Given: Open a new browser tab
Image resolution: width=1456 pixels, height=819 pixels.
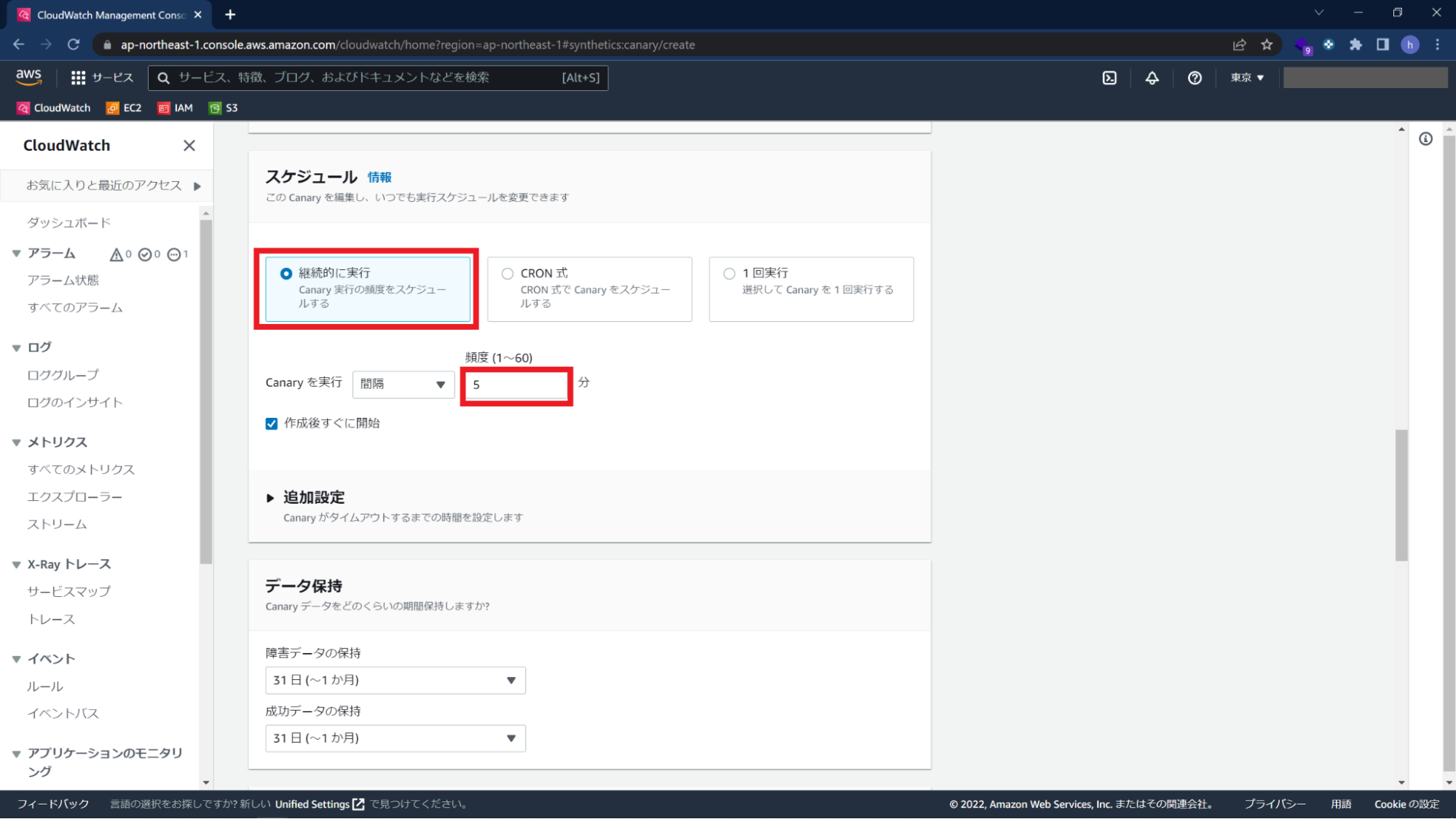Looking at the screenshot, I should (x=230, y=15).
